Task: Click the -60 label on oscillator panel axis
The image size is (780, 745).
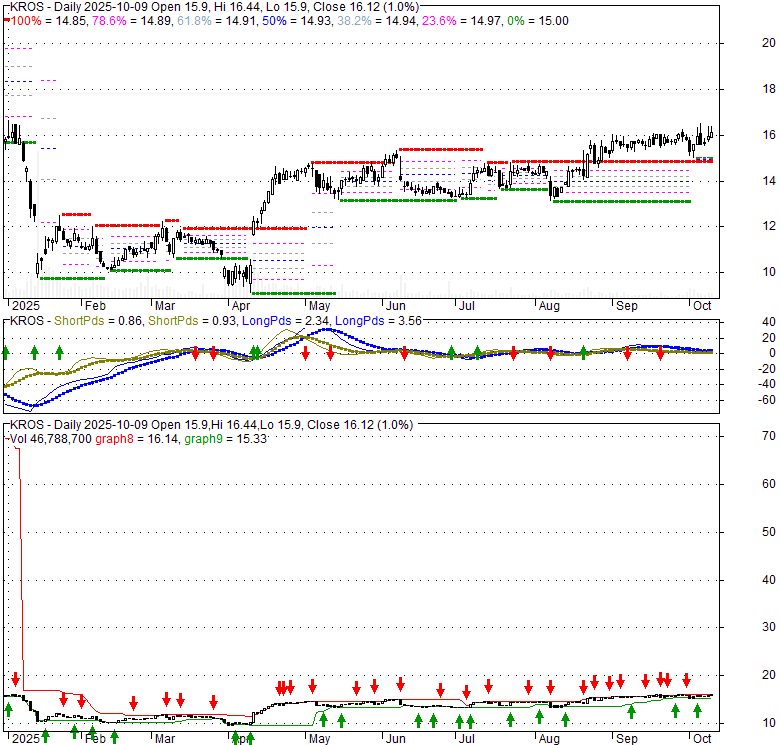Action: click(767, 400)
